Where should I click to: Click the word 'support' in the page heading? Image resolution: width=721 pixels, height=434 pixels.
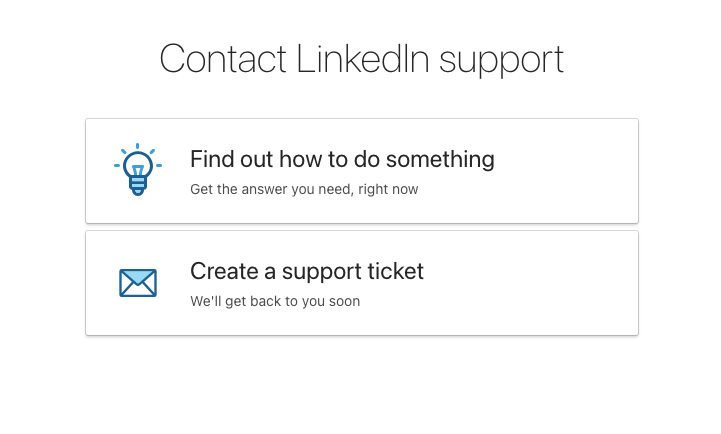click(501, 61)
